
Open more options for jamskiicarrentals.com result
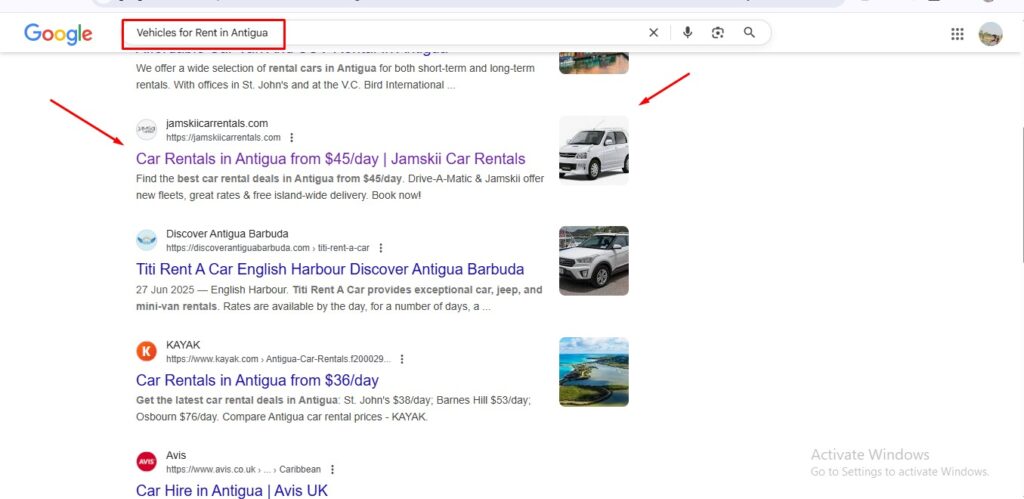coord(291,138)
